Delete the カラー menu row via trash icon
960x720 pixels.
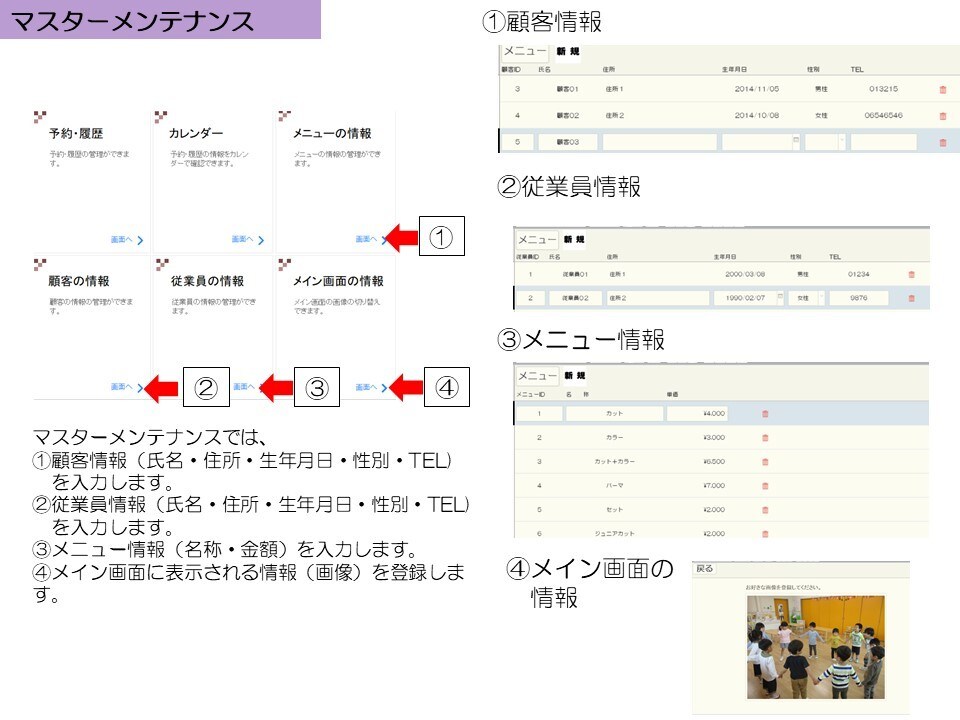point(765,438)
